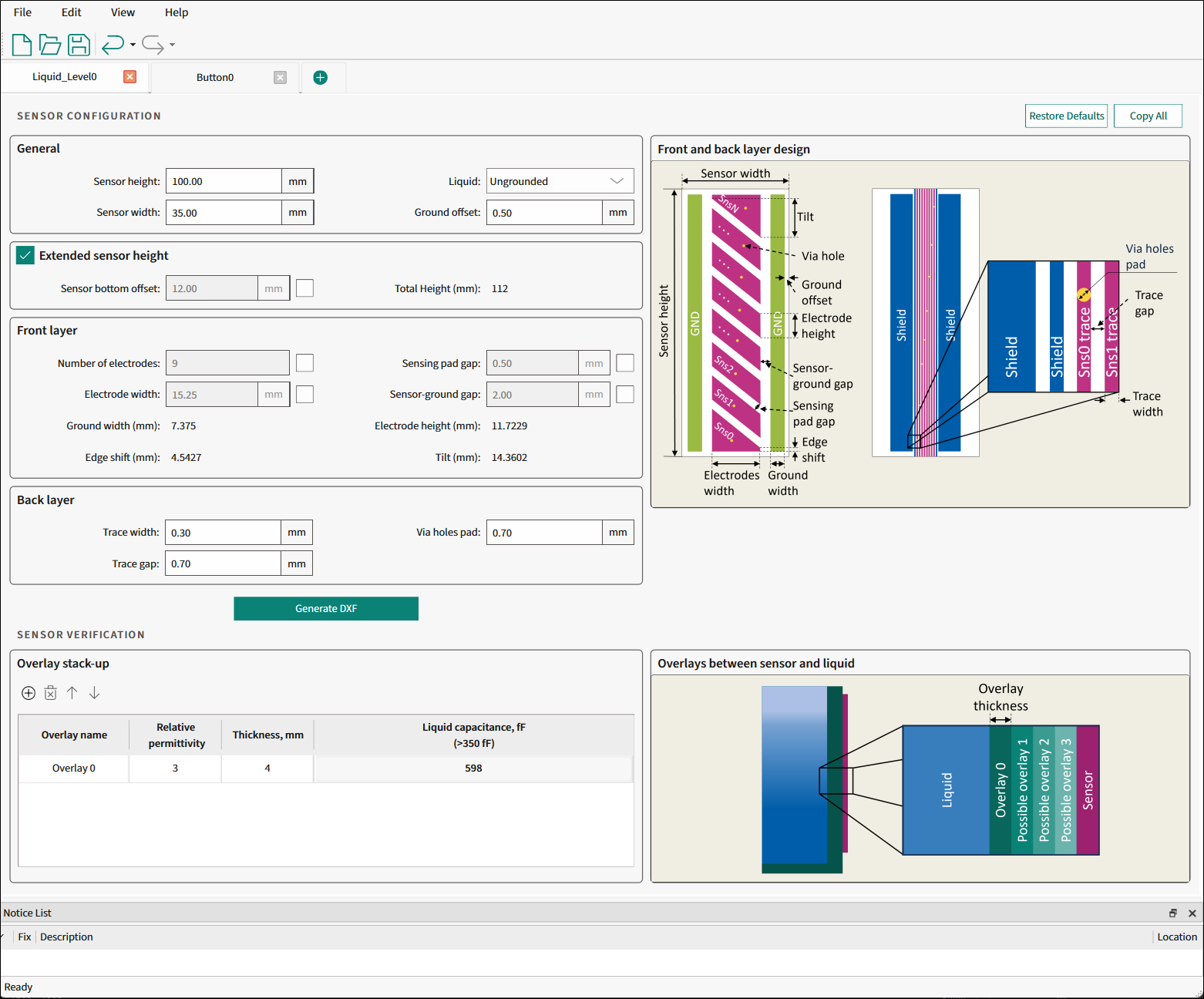Expand the Undo history dropdown arrow
Viewport: 1204px width, 999px height.
click(133, 45)
